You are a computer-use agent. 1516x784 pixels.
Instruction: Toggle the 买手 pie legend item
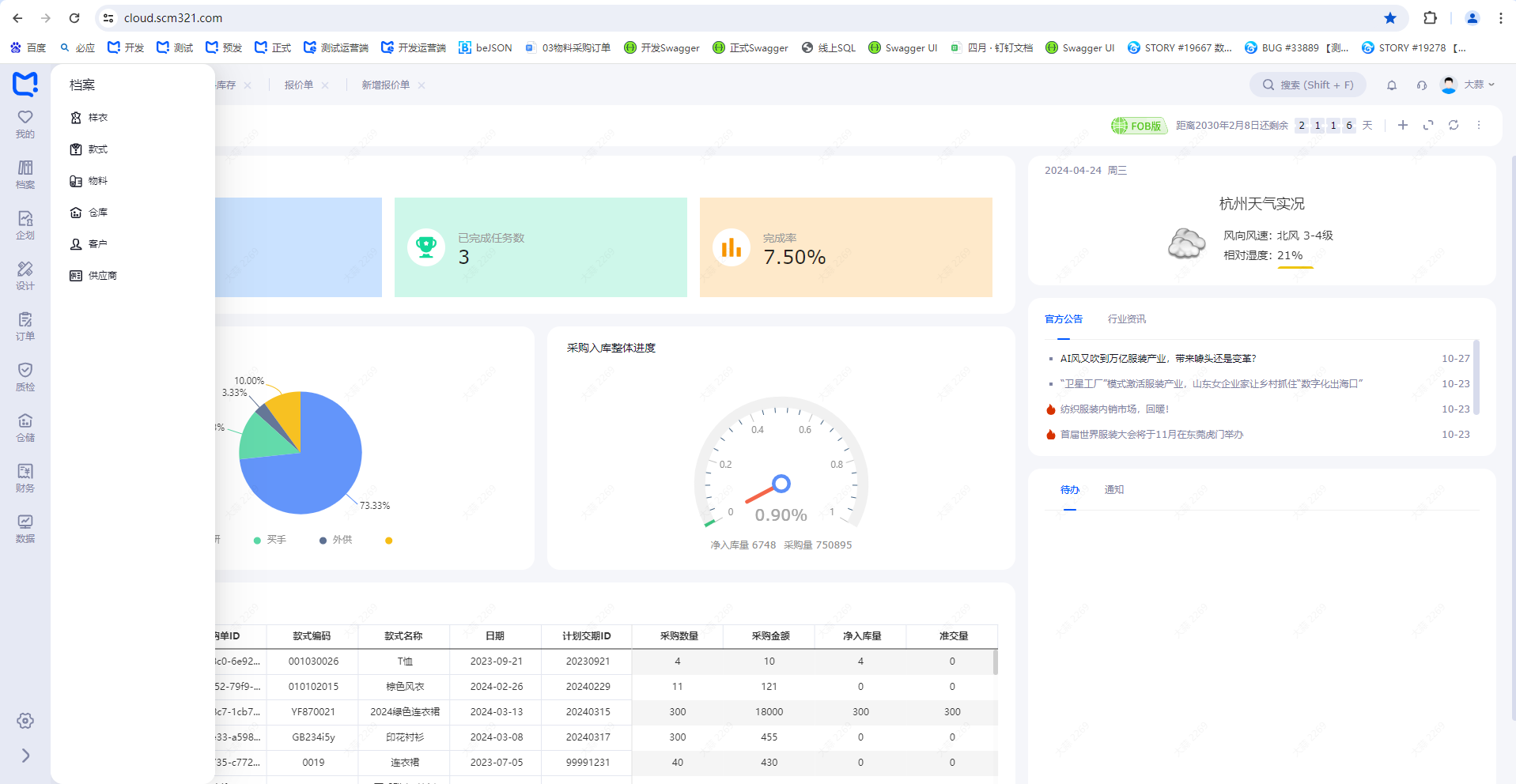click(270, 540)
